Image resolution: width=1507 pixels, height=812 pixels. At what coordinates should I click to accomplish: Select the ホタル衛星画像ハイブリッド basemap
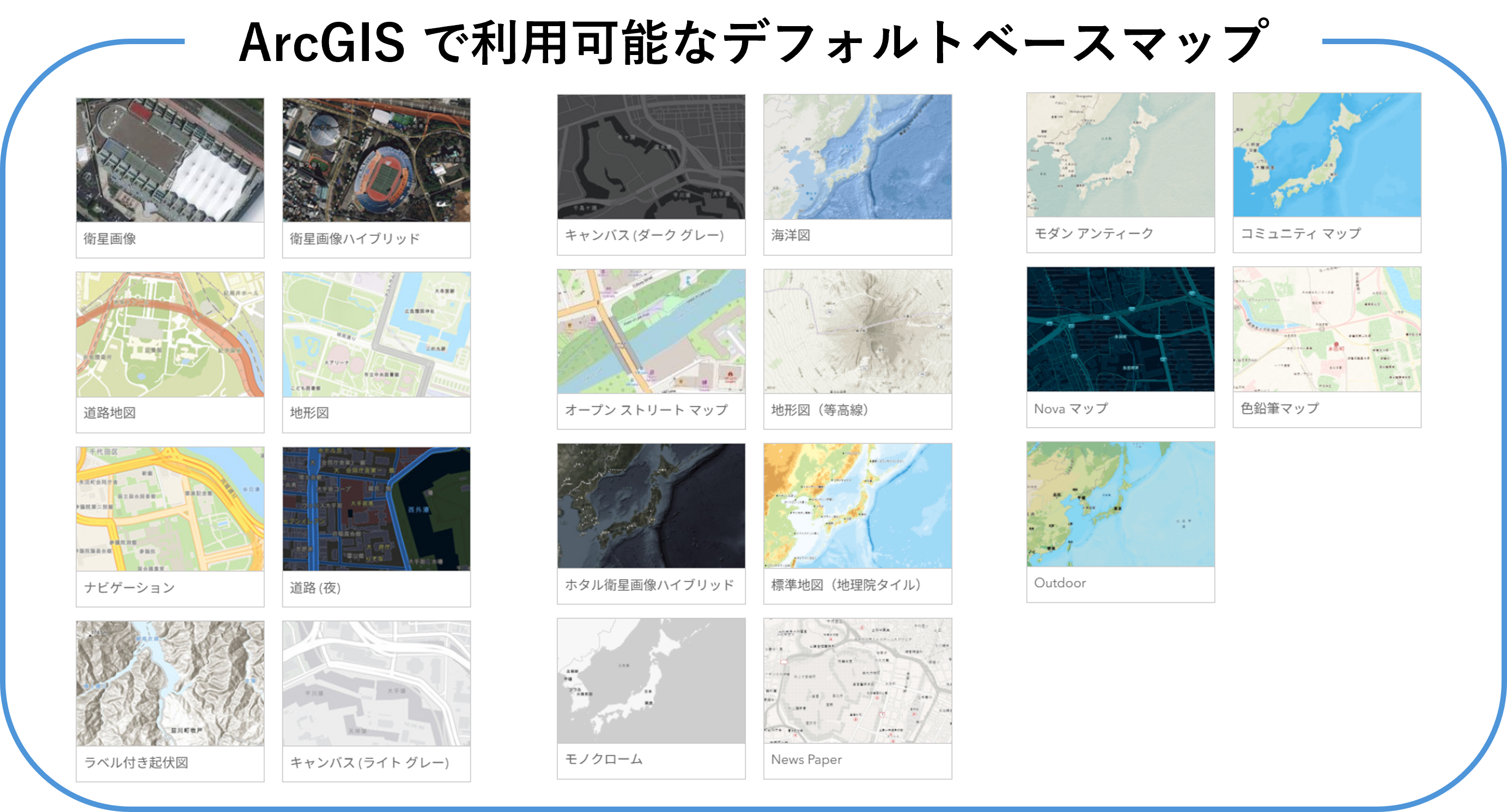pyautogui.click(x=651, y=506)
